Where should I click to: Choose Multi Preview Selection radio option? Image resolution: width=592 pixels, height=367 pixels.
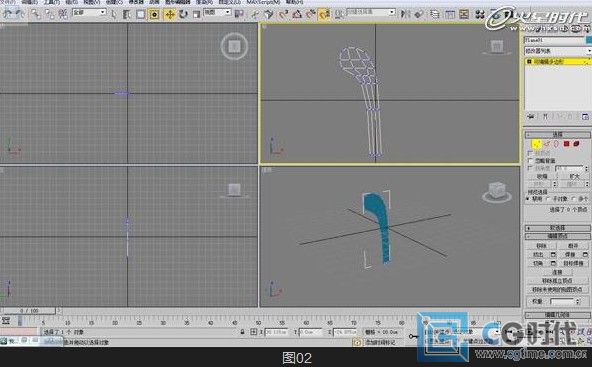(x=574, y=199)
